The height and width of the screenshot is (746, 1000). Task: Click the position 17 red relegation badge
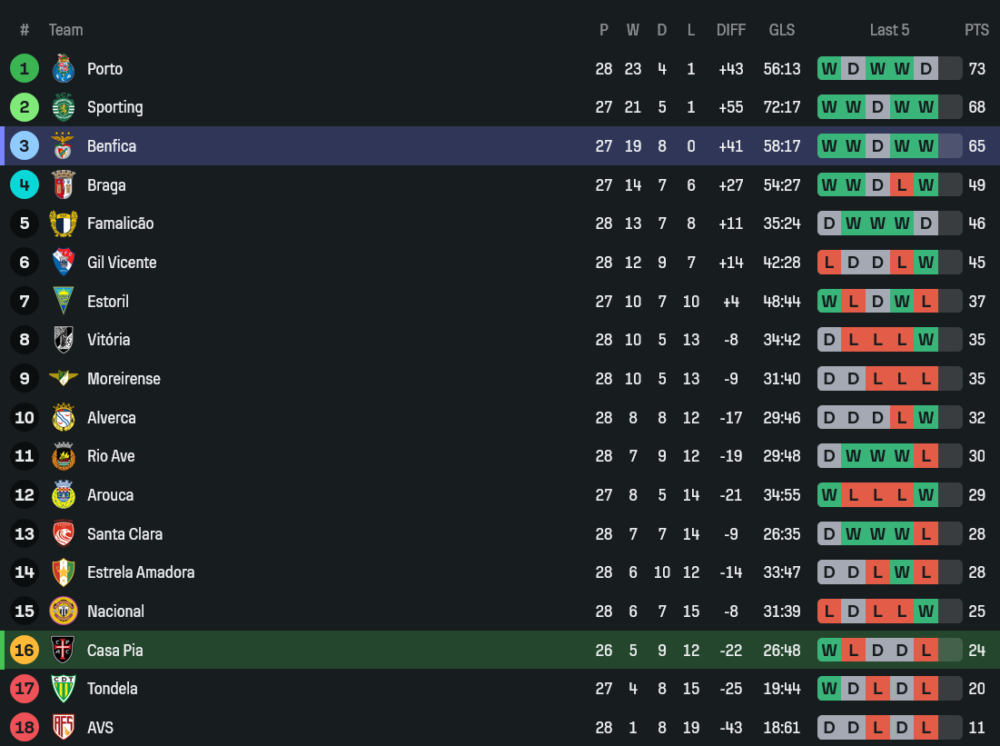point(24,689)
